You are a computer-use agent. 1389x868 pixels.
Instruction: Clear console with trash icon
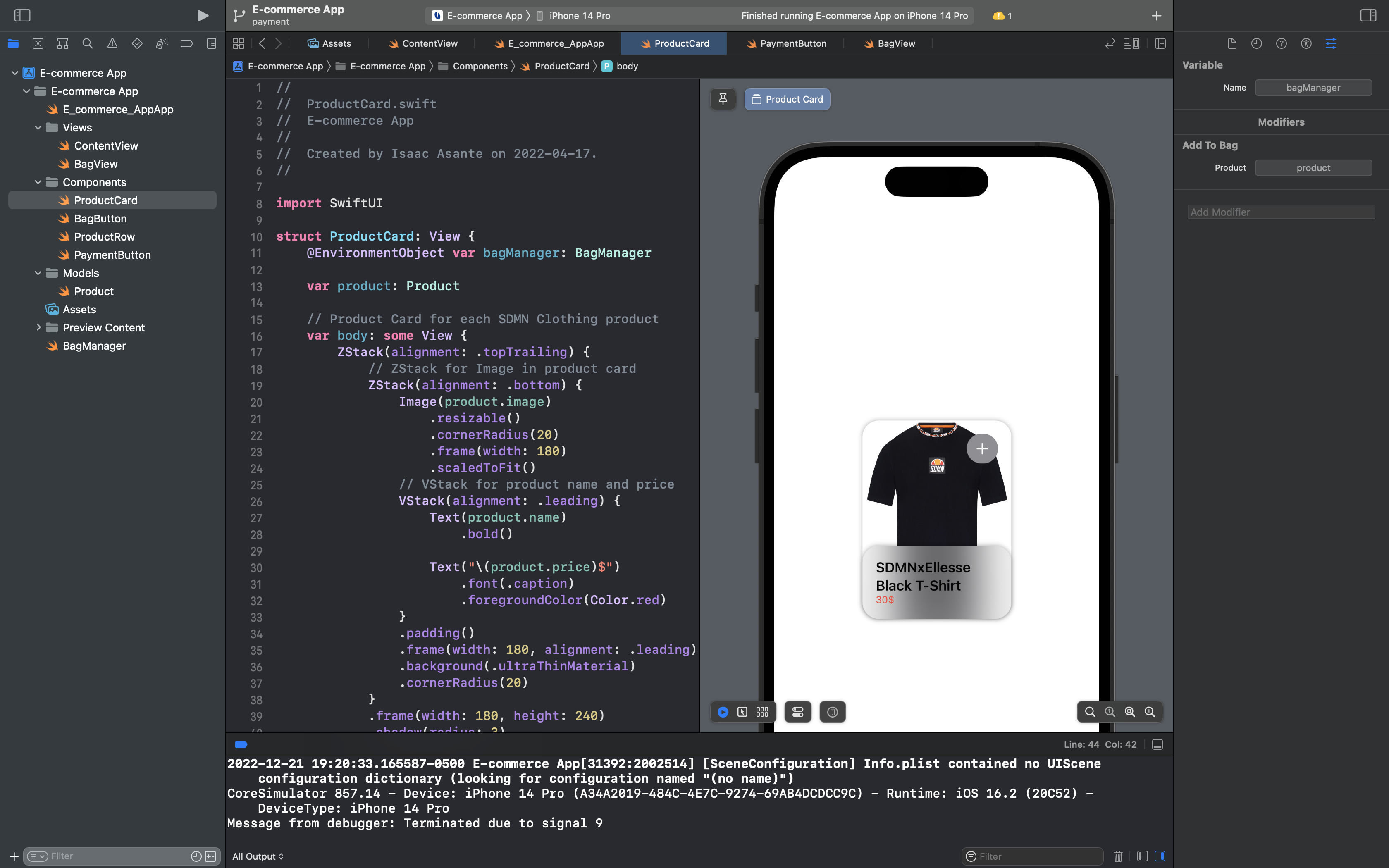tap(1118, 856)
